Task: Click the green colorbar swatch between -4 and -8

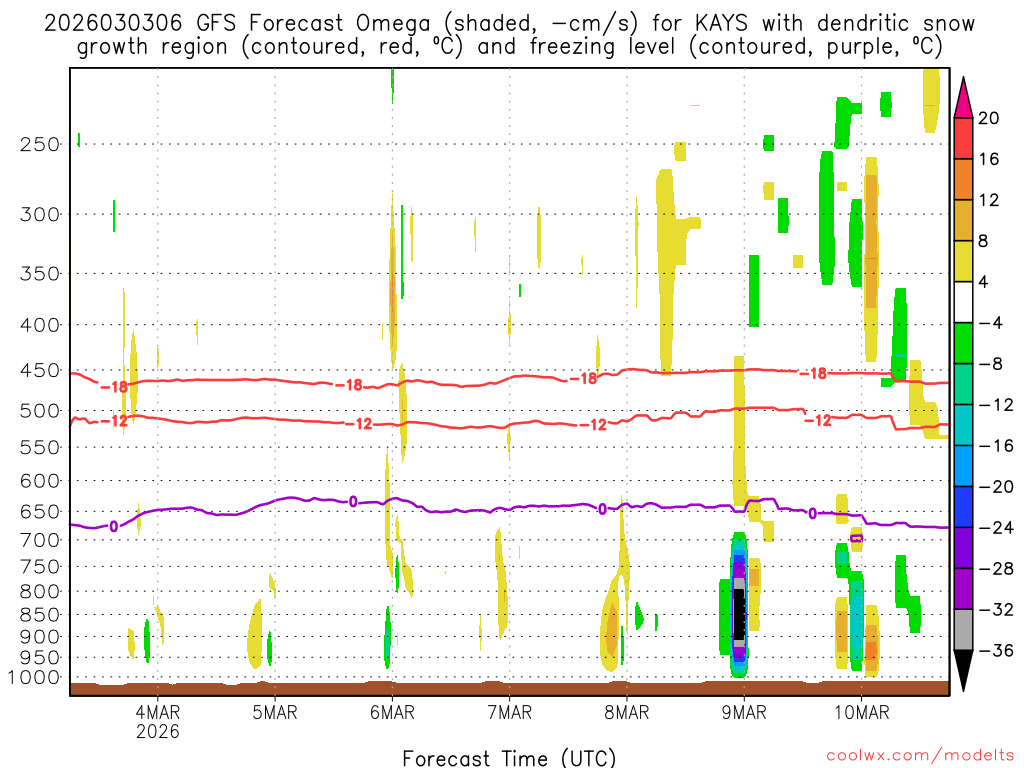Action: point(963,344)
